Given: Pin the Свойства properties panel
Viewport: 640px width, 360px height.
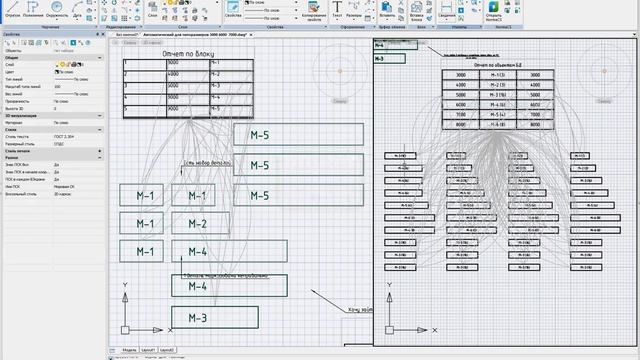Looking at the screenshot, I should [x=97, y=34].
